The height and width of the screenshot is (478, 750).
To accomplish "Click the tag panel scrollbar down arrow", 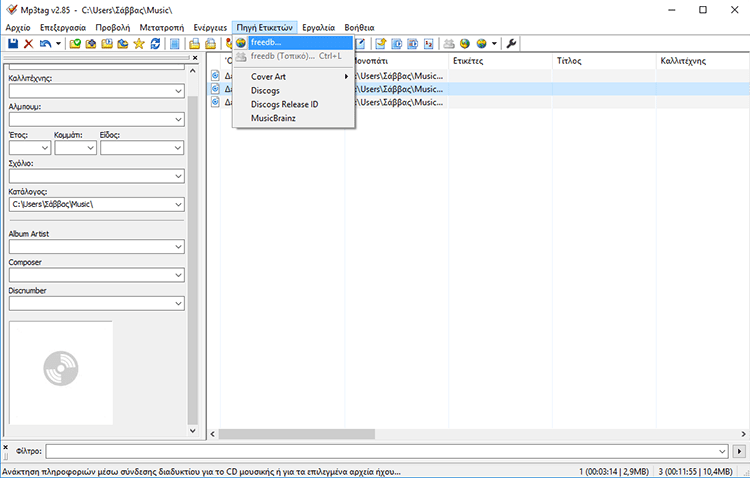I will [193, 431].
